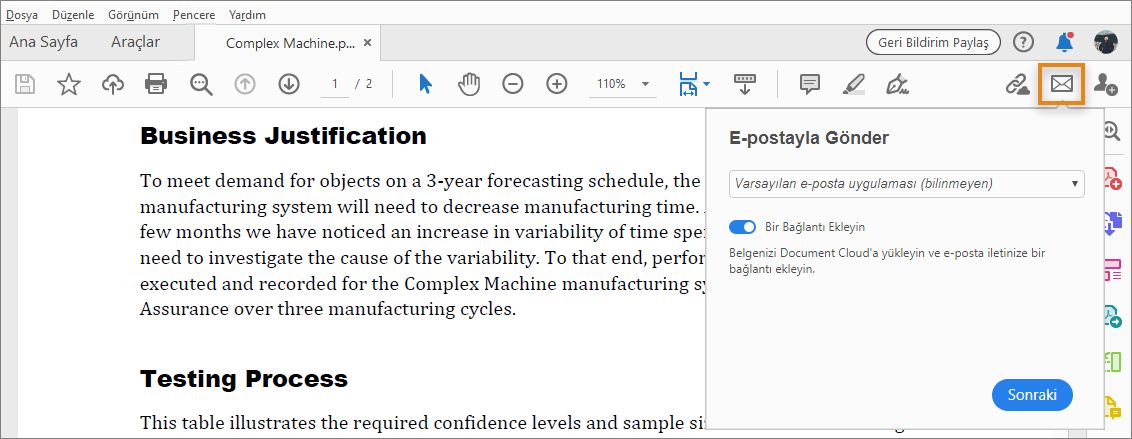Screen dimensions: 1132x439
Task: Click the Sonraki button
Action: pos(1032,394)
